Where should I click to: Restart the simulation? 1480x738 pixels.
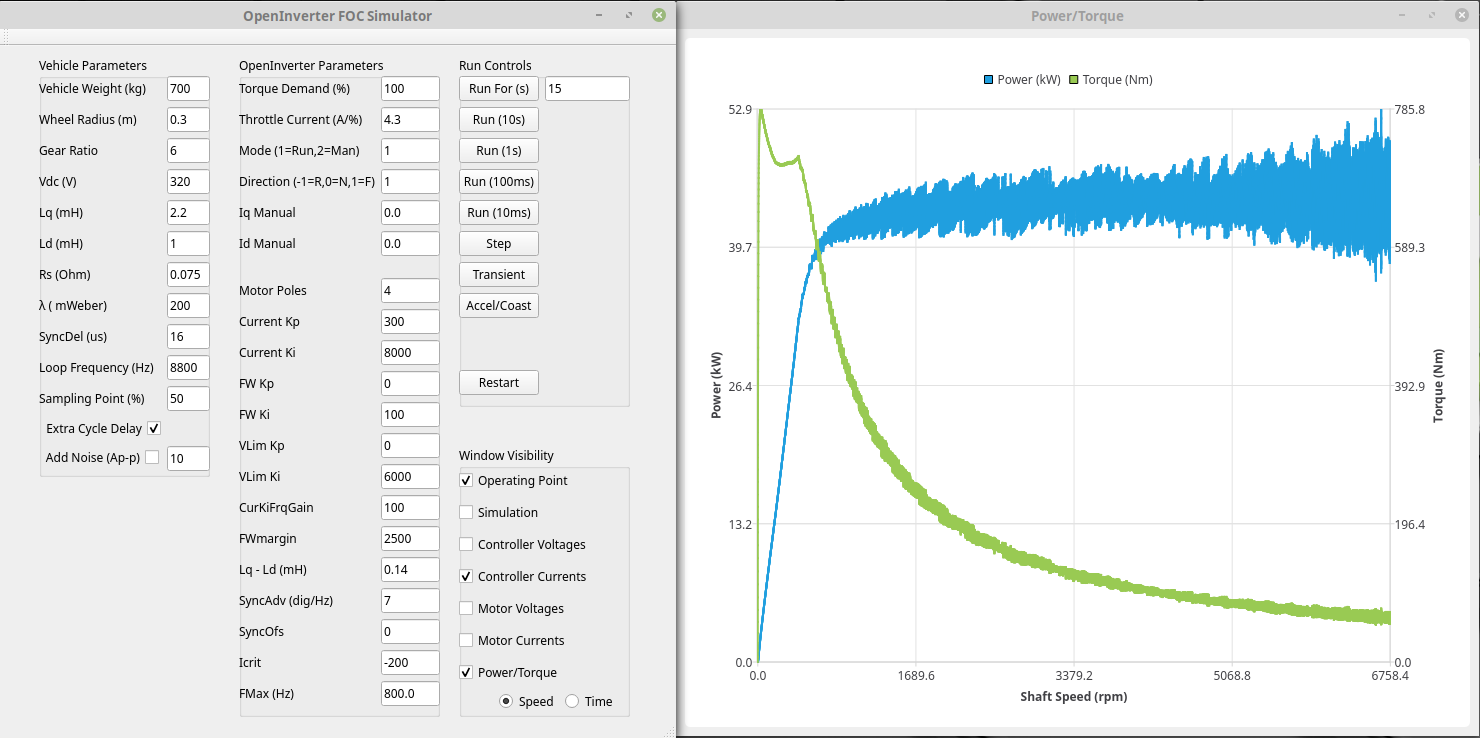(x=499, y=383)
